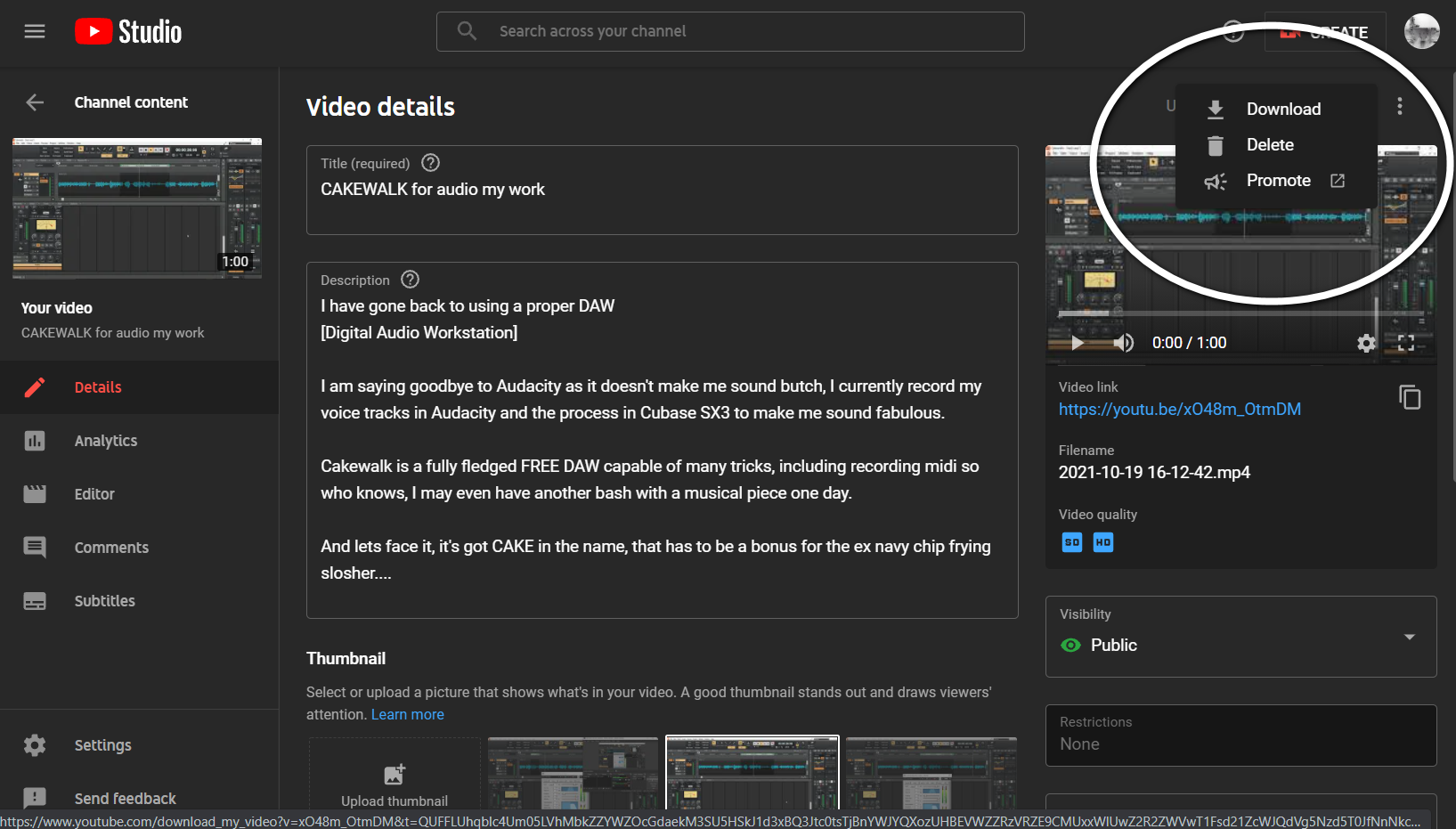This screenshot has height=829, width=1456.
Task: Click the Public visibility eye icon
Action: 1071,646
